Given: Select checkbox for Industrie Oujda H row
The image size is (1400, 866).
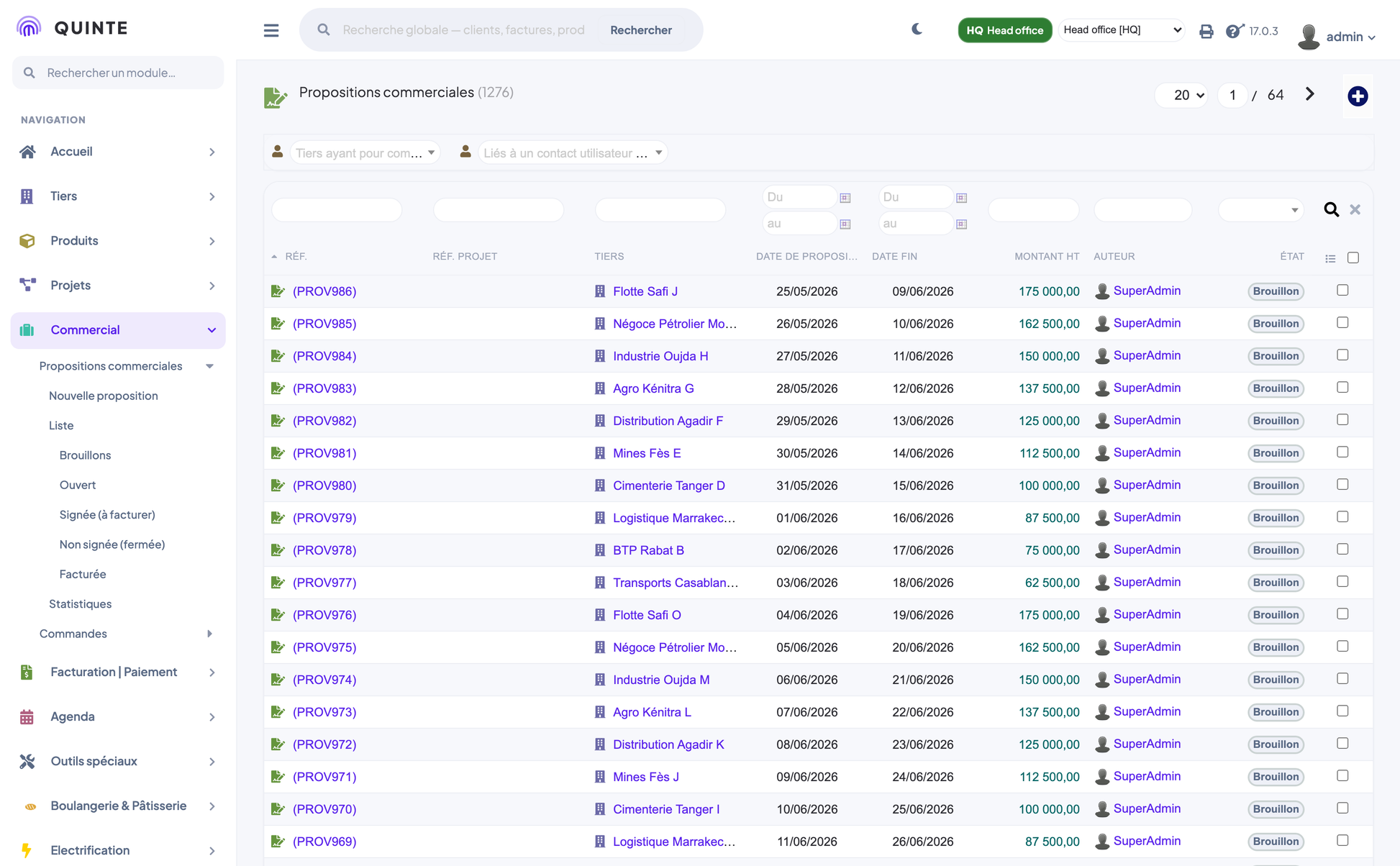Looking at the screenshot, I should point(1342,355).
